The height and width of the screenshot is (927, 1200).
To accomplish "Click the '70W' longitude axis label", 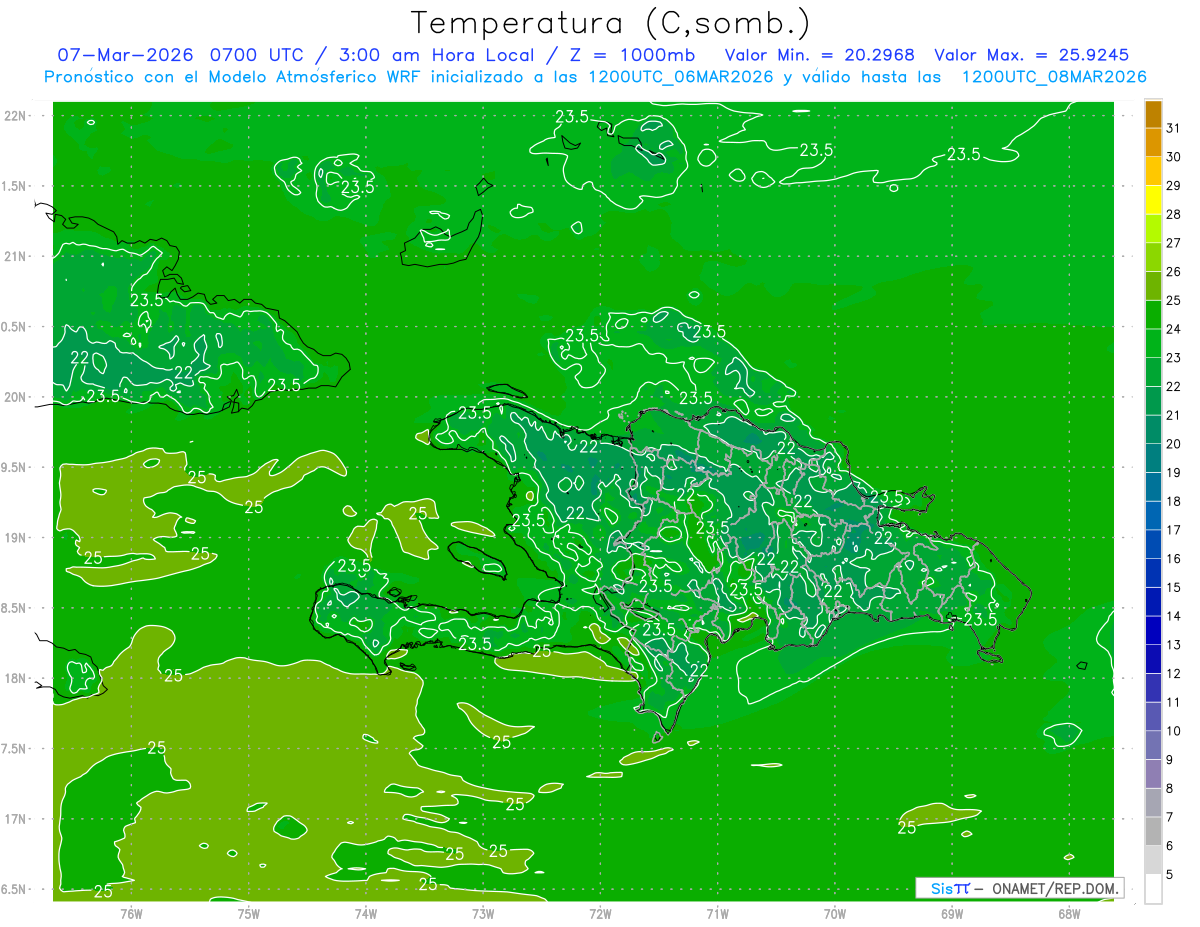I will click(x=835, y=913).
